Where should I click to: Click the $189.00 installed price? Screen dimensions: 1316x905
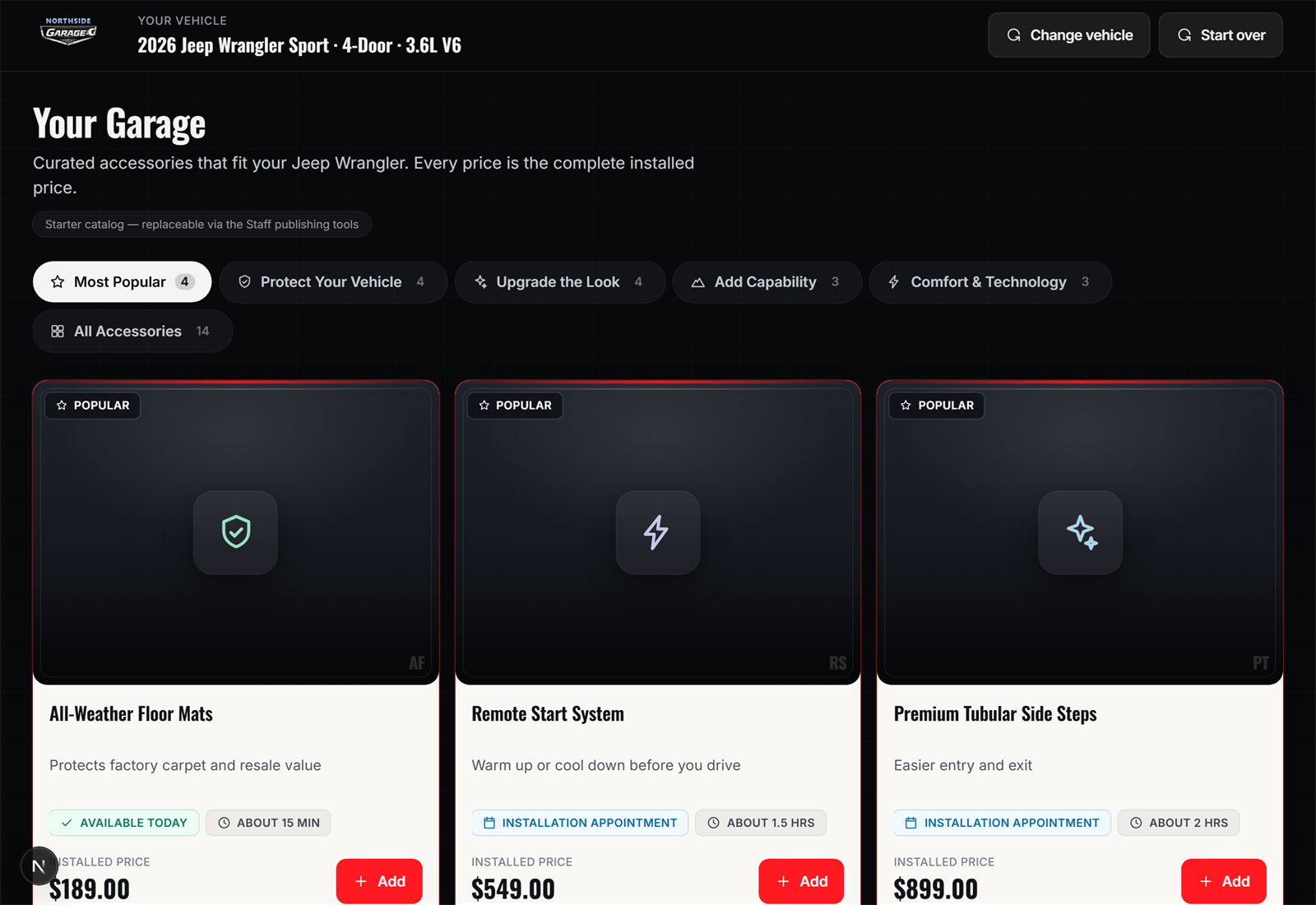click(x=90, y=889)
